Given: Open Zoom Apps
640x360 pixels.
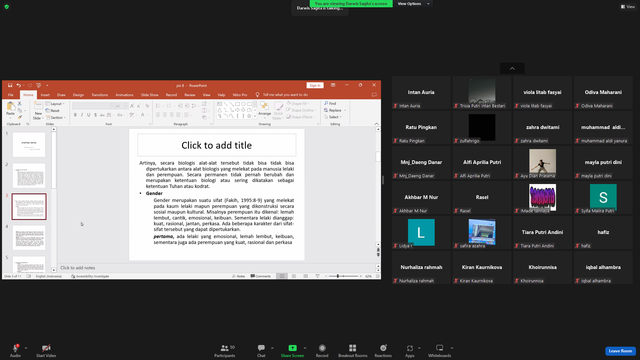Looking at the screenshot, I should [x=409, y=350].
